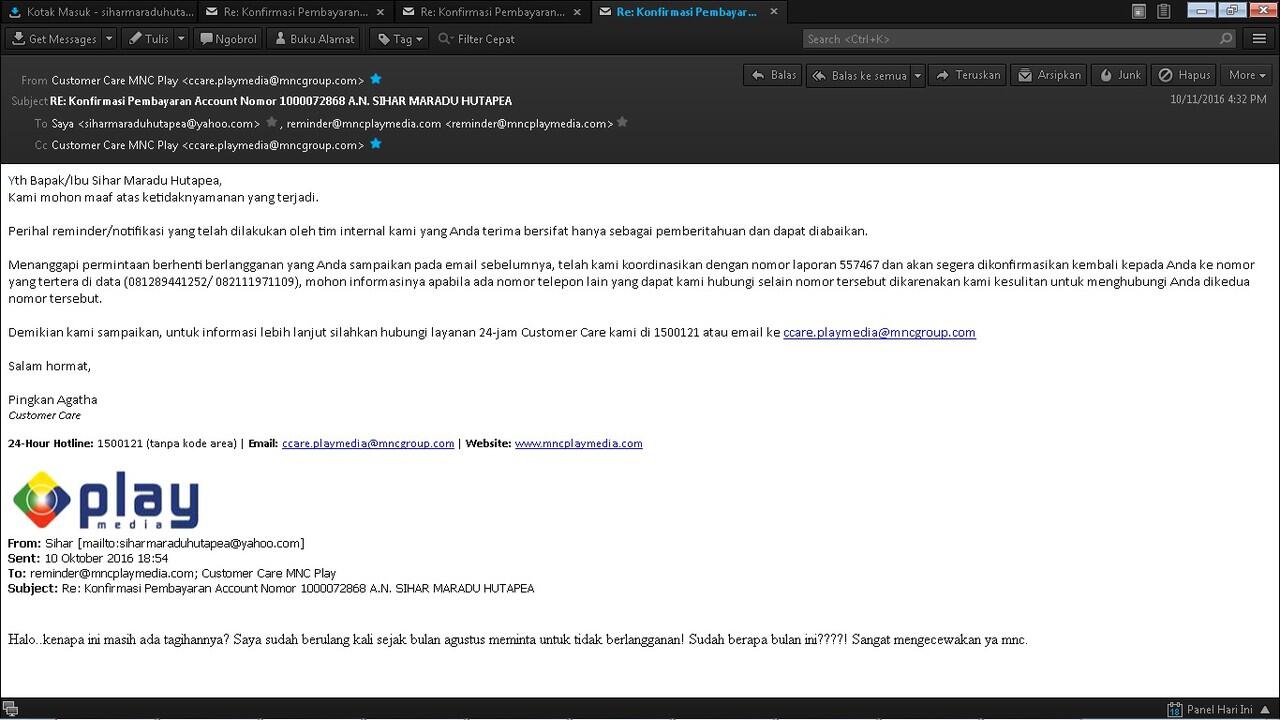This screenshot has height=720, width=1280.
Task: Click the reminder@mncplaymedia.com recipient
Action: [x=449, y=123]
